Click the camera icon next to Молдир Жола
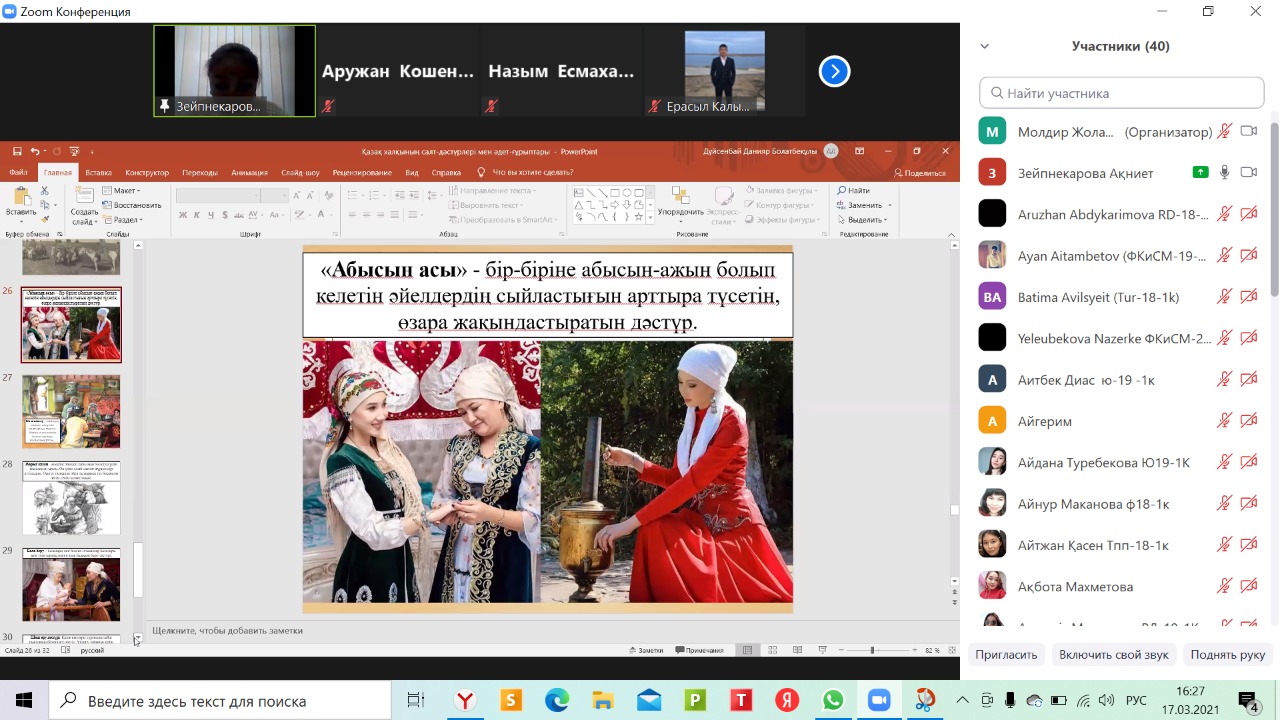The width and height of the screenshot is (1280, 720). (x=1248, y=131)
